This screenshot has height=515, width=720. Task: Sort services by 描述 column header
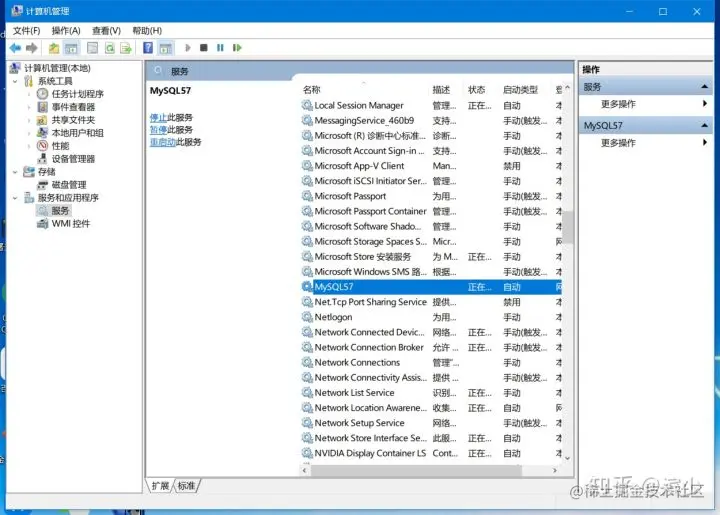point(441,90)
